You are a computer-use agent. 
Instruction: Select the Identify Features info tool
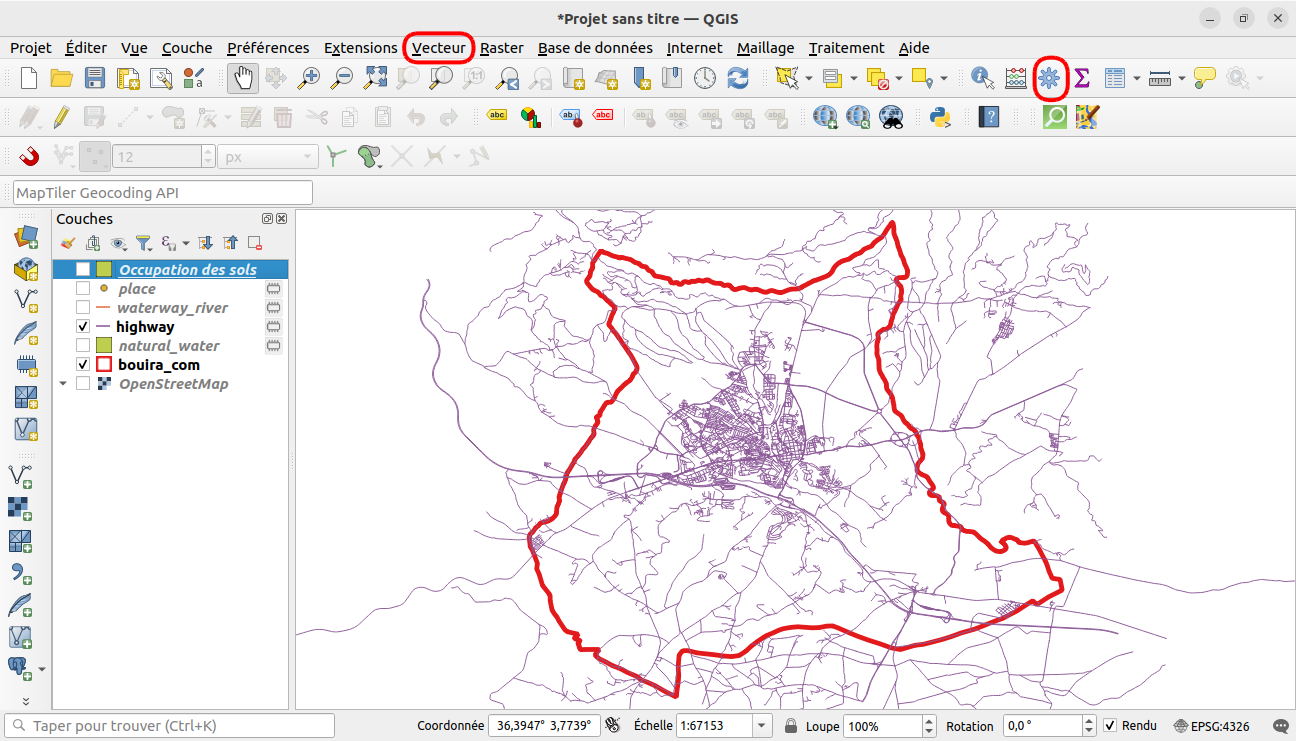point(982,78)
